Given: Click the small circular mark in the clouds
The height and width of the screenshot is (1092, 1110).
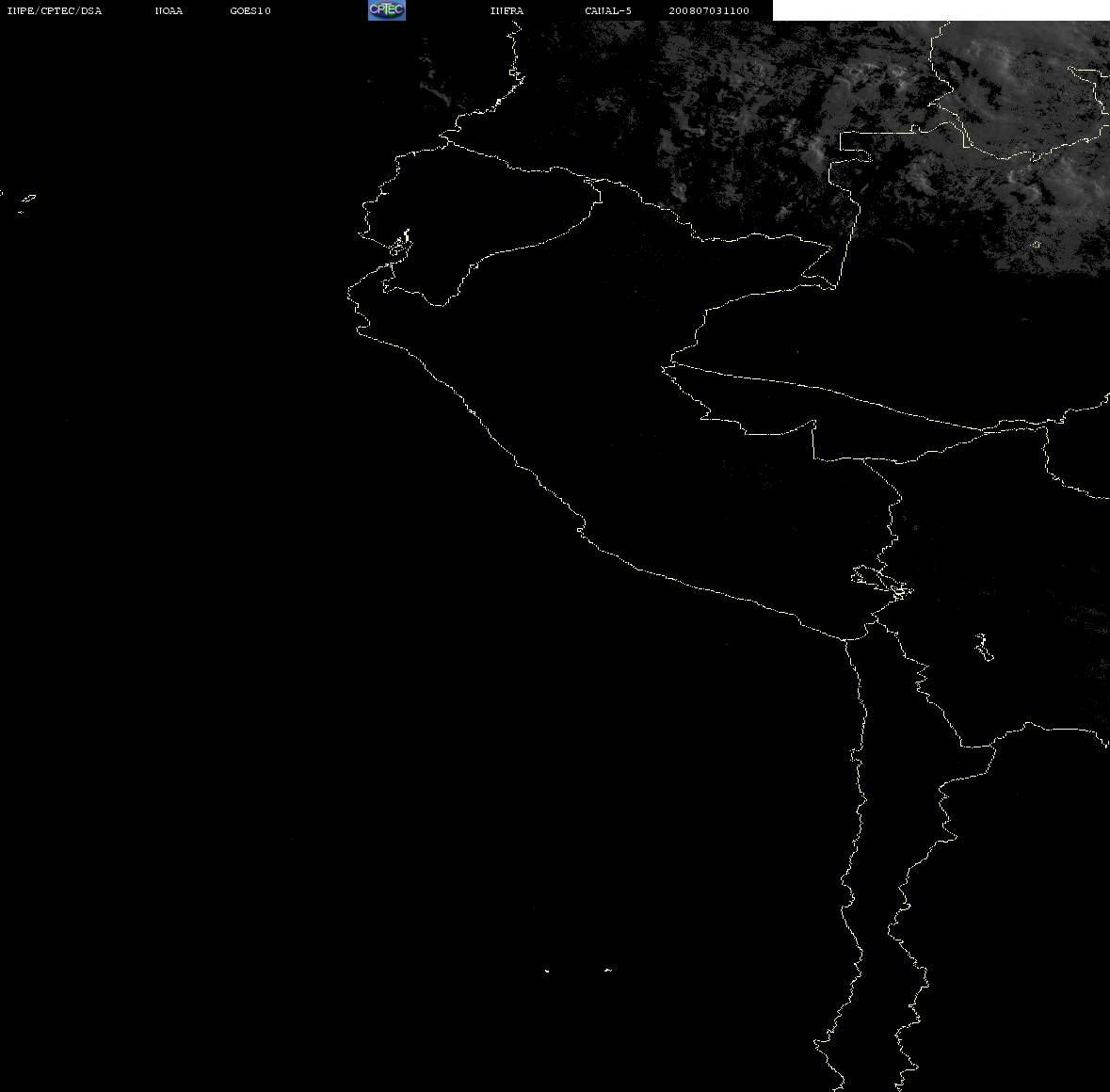Looking at the screenshot, I should pos(1037,245).
